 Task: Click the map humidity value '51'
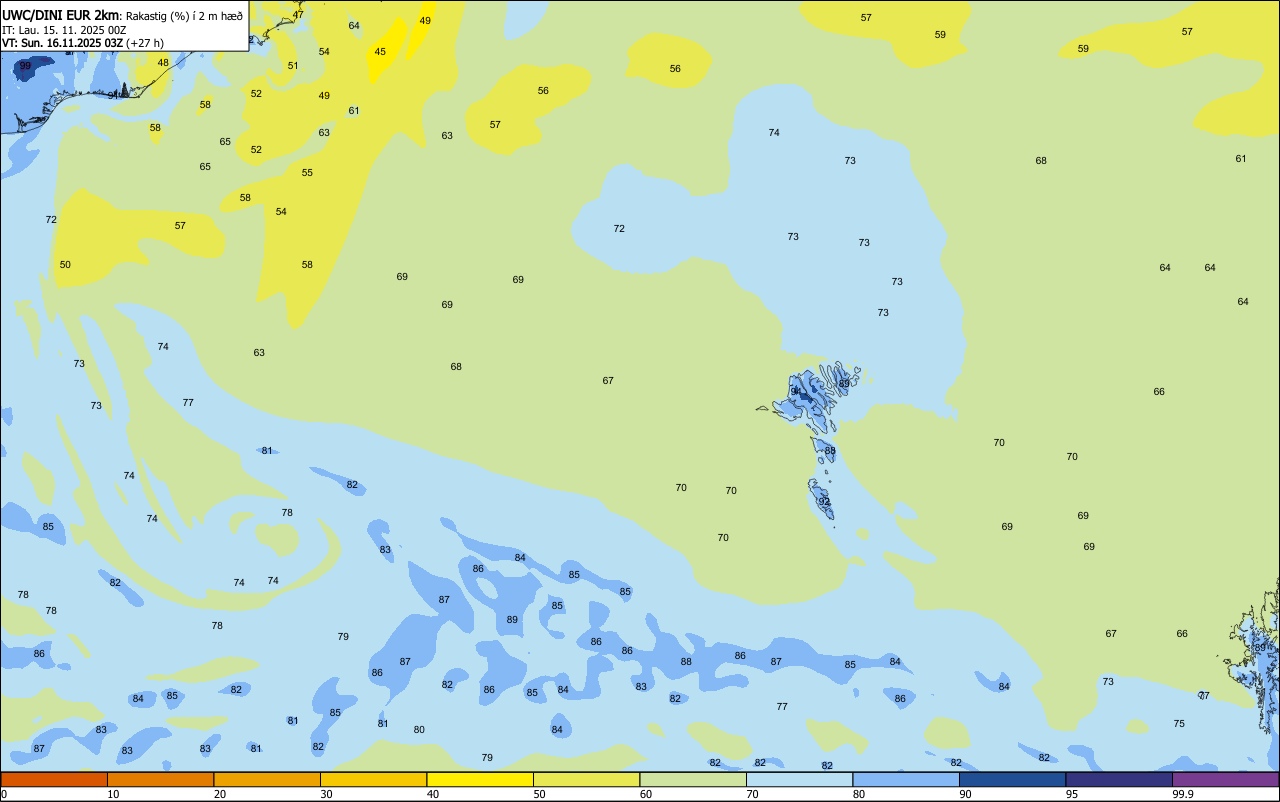click(x=293, y=65)
